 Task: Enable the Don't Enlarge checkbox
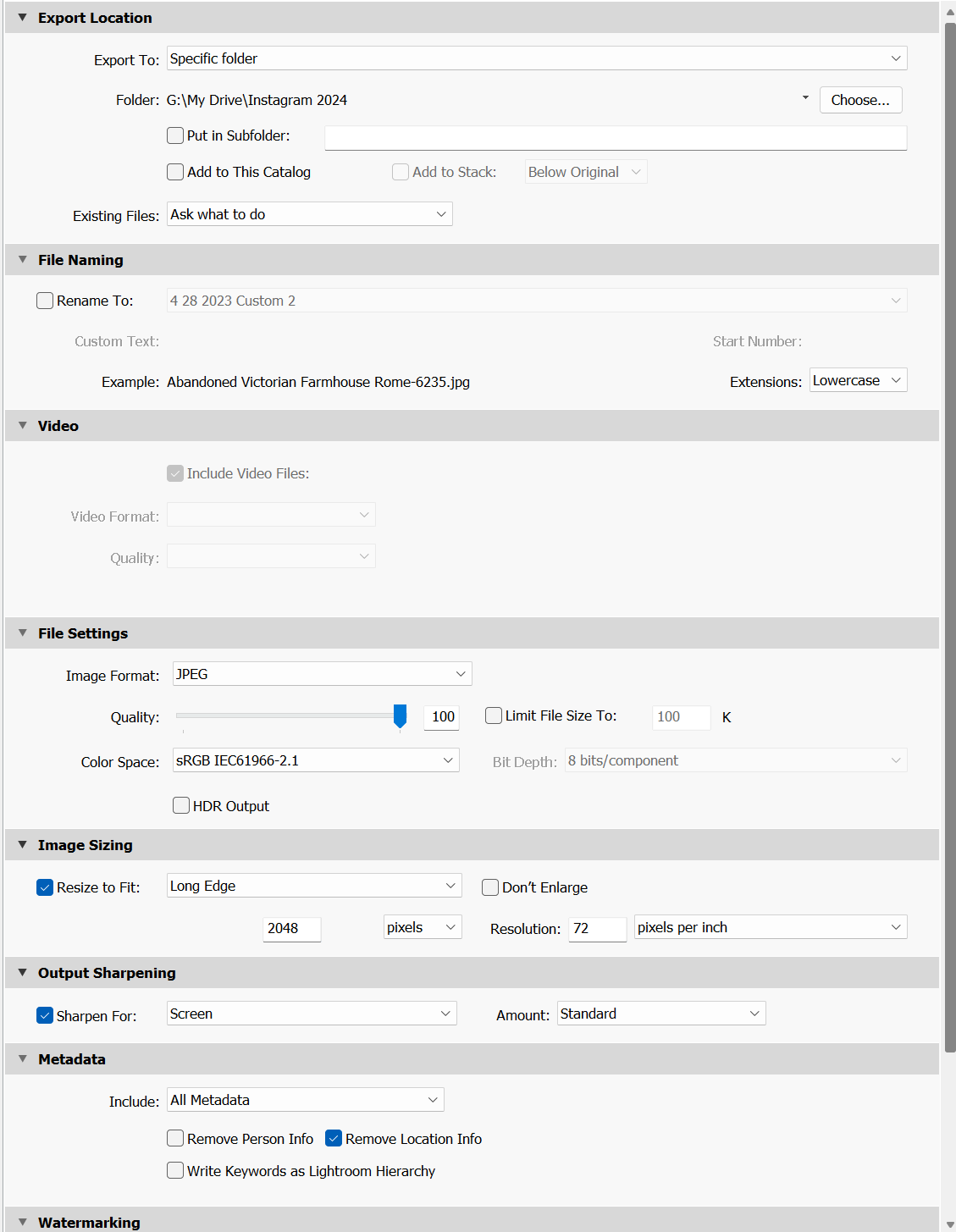(x=490, y=887)
